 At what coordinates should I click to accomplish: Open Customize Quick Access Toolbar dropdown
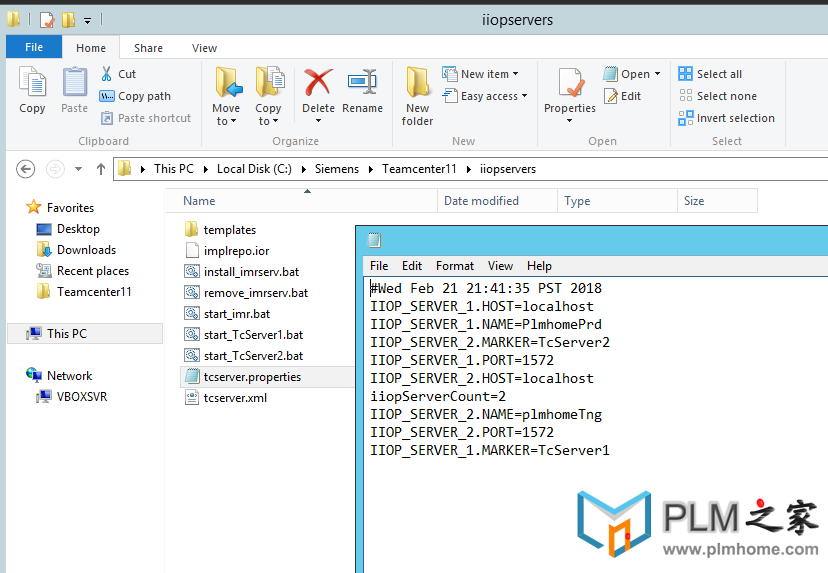point(88,21)
